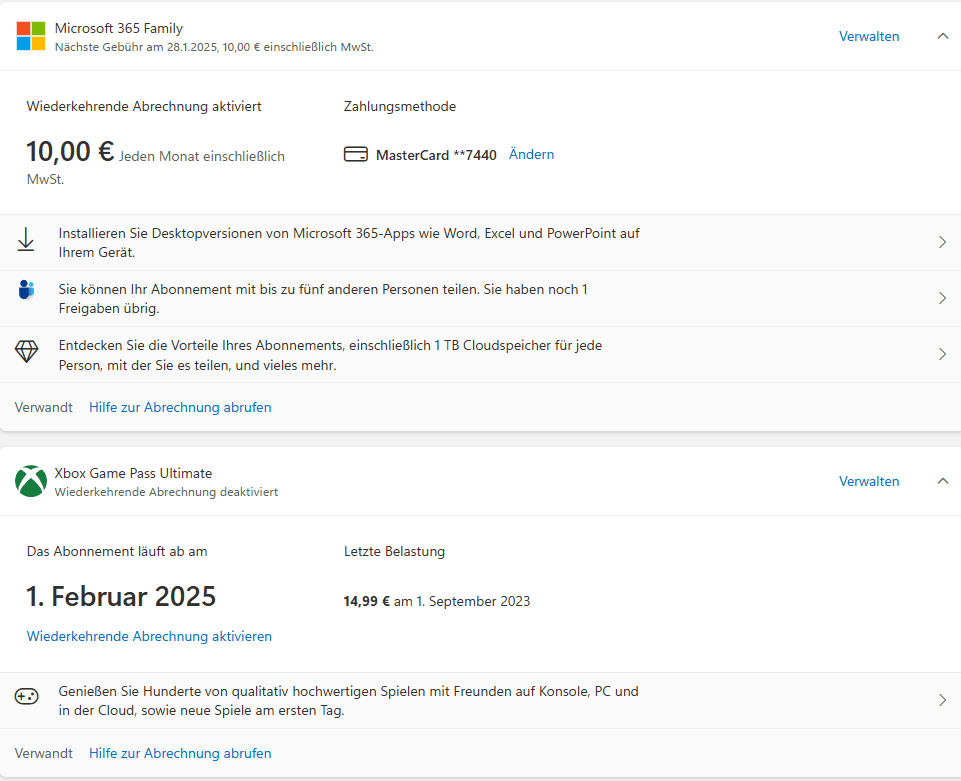Image resolution: width=961 pixels, height=781 pixels.
Task: Click the people sharing icon
Action: pyautogui.click(x=26, y=291)
